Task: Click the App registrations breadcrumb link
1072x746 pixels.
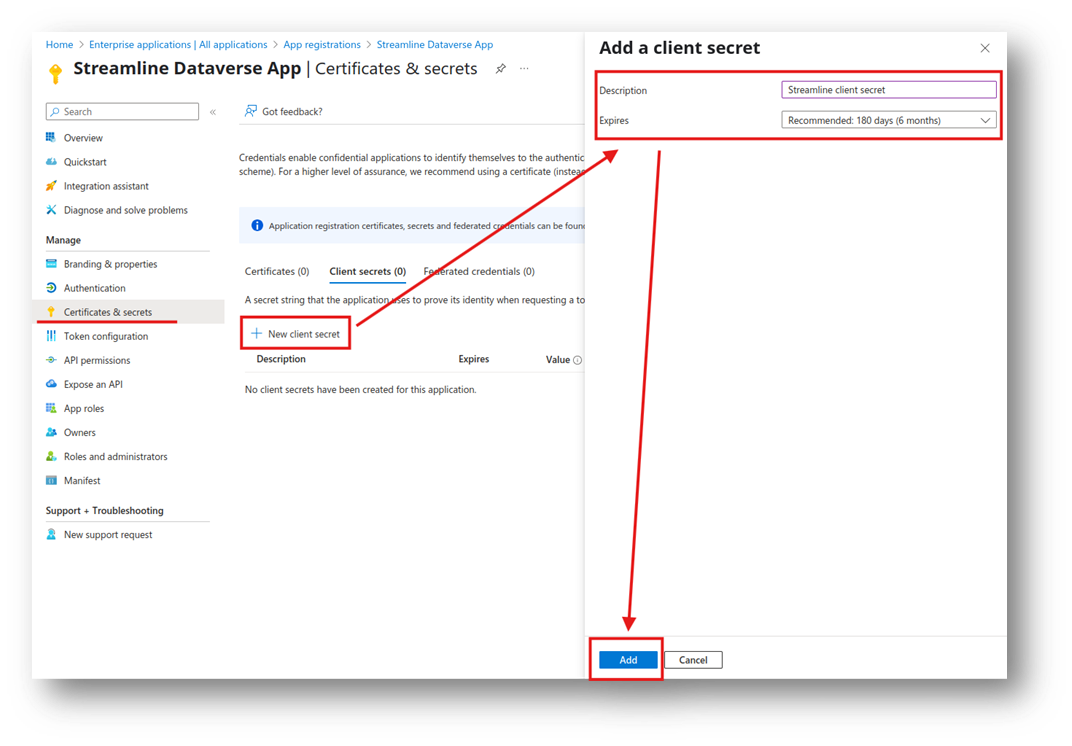Action: click(322, 45)
